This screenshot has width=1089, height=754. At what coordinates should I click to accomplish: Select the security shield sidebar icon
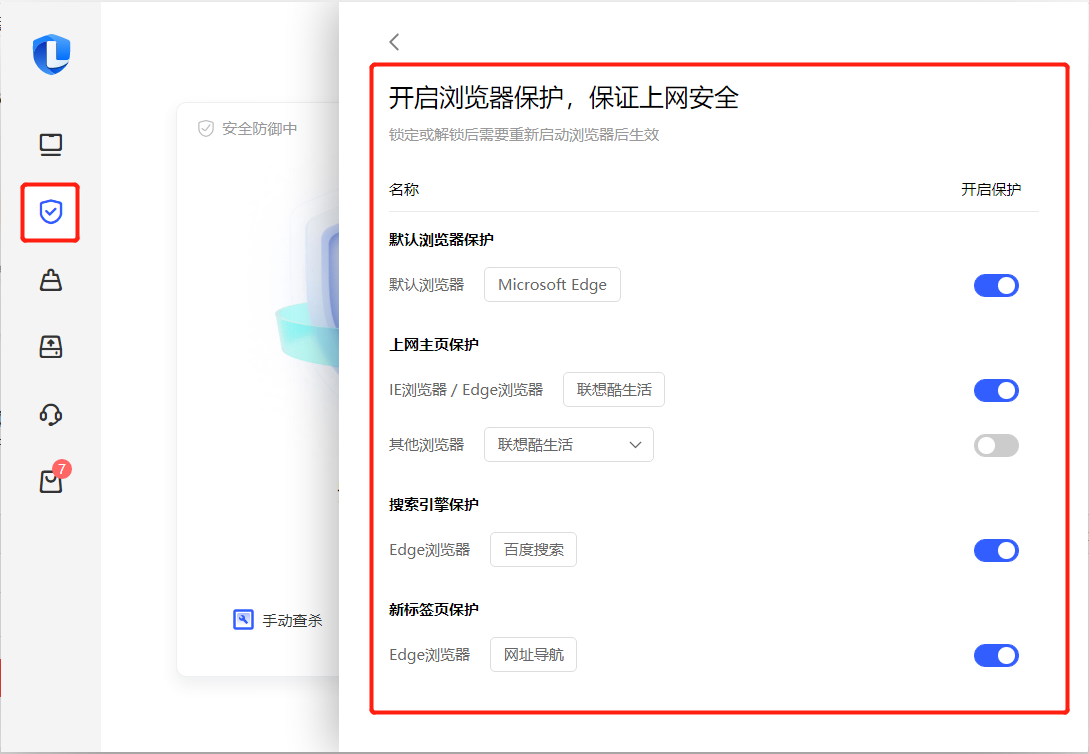coord(51,212)
